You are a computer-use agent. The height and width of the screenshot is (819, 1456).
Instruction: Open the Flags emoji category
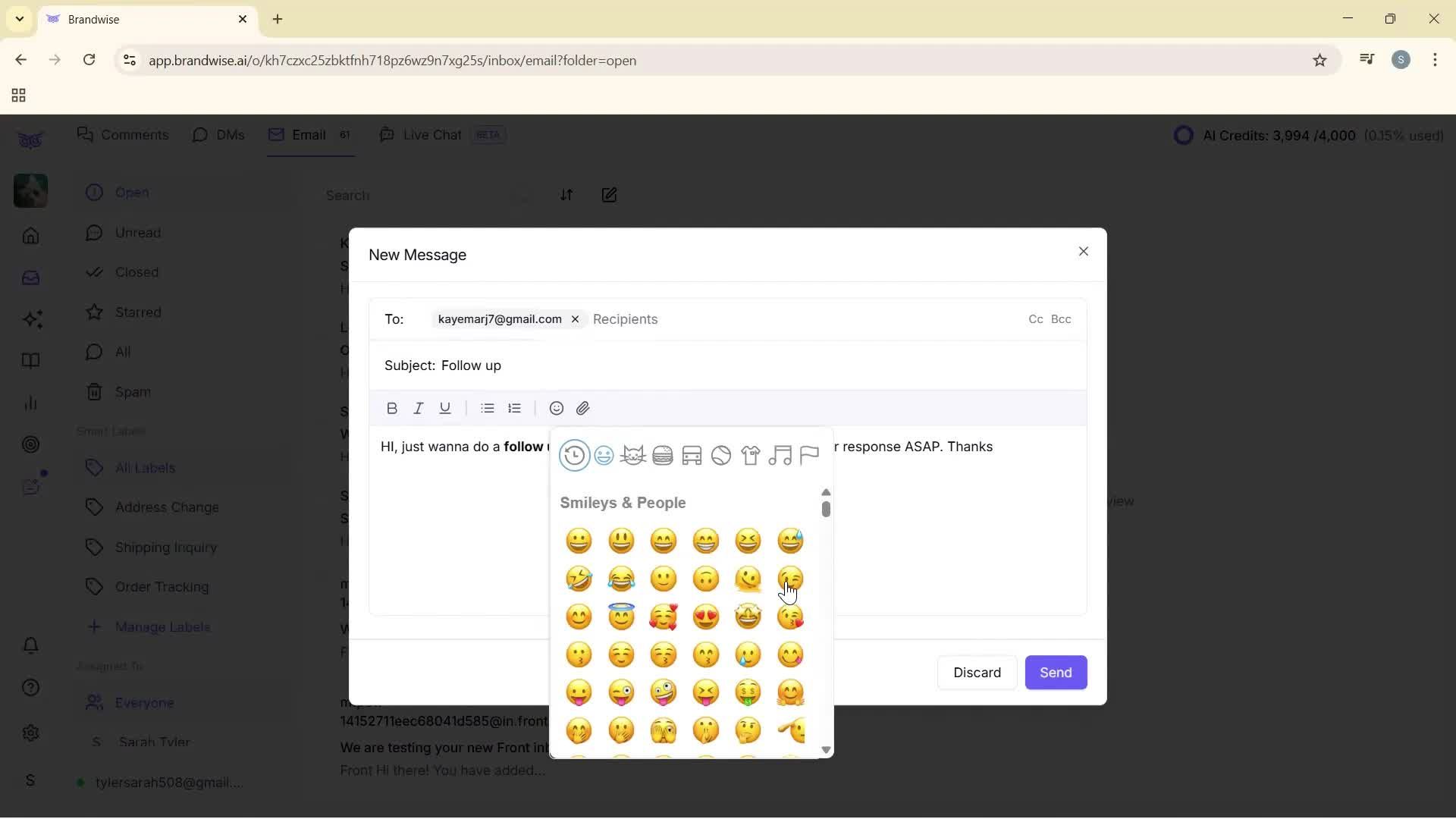[x=809, y=455]
